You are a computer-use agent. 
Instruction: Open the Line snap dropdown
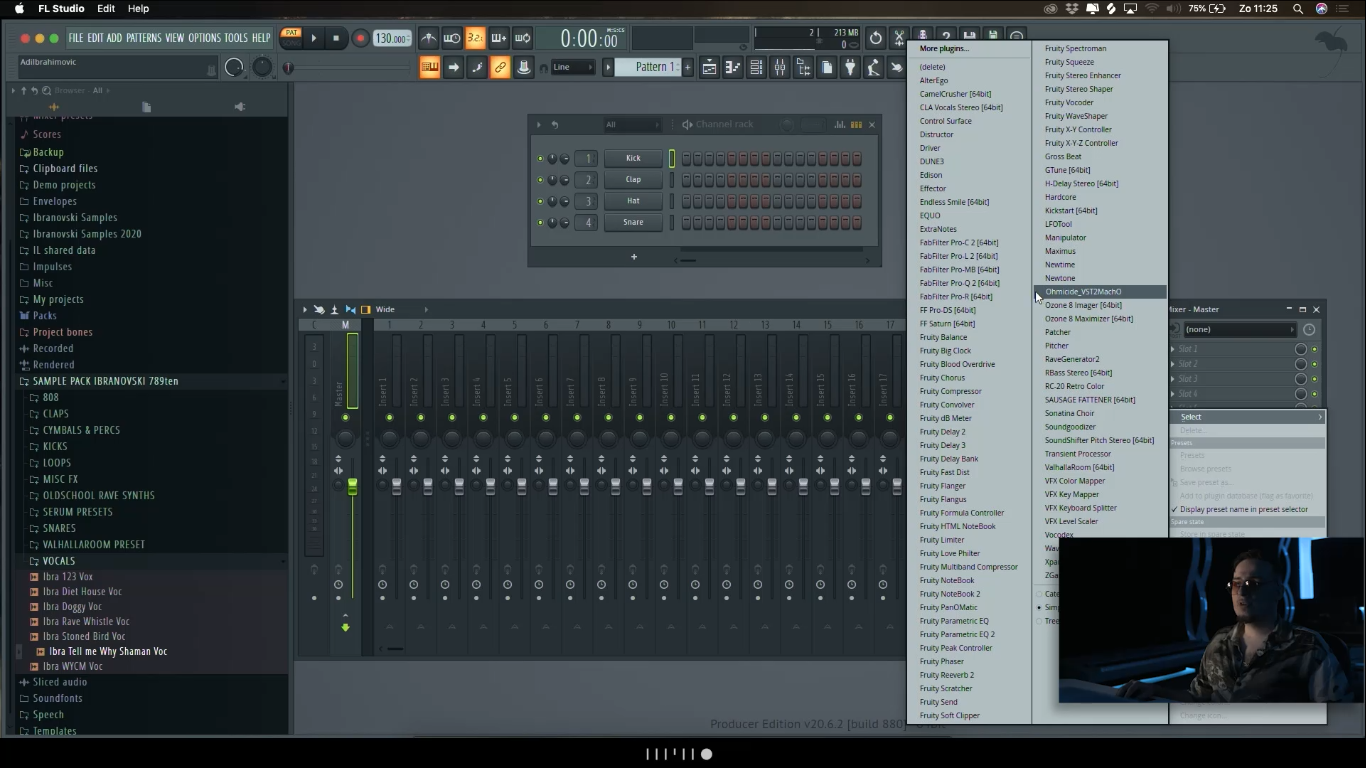click(x=572, y=67)
